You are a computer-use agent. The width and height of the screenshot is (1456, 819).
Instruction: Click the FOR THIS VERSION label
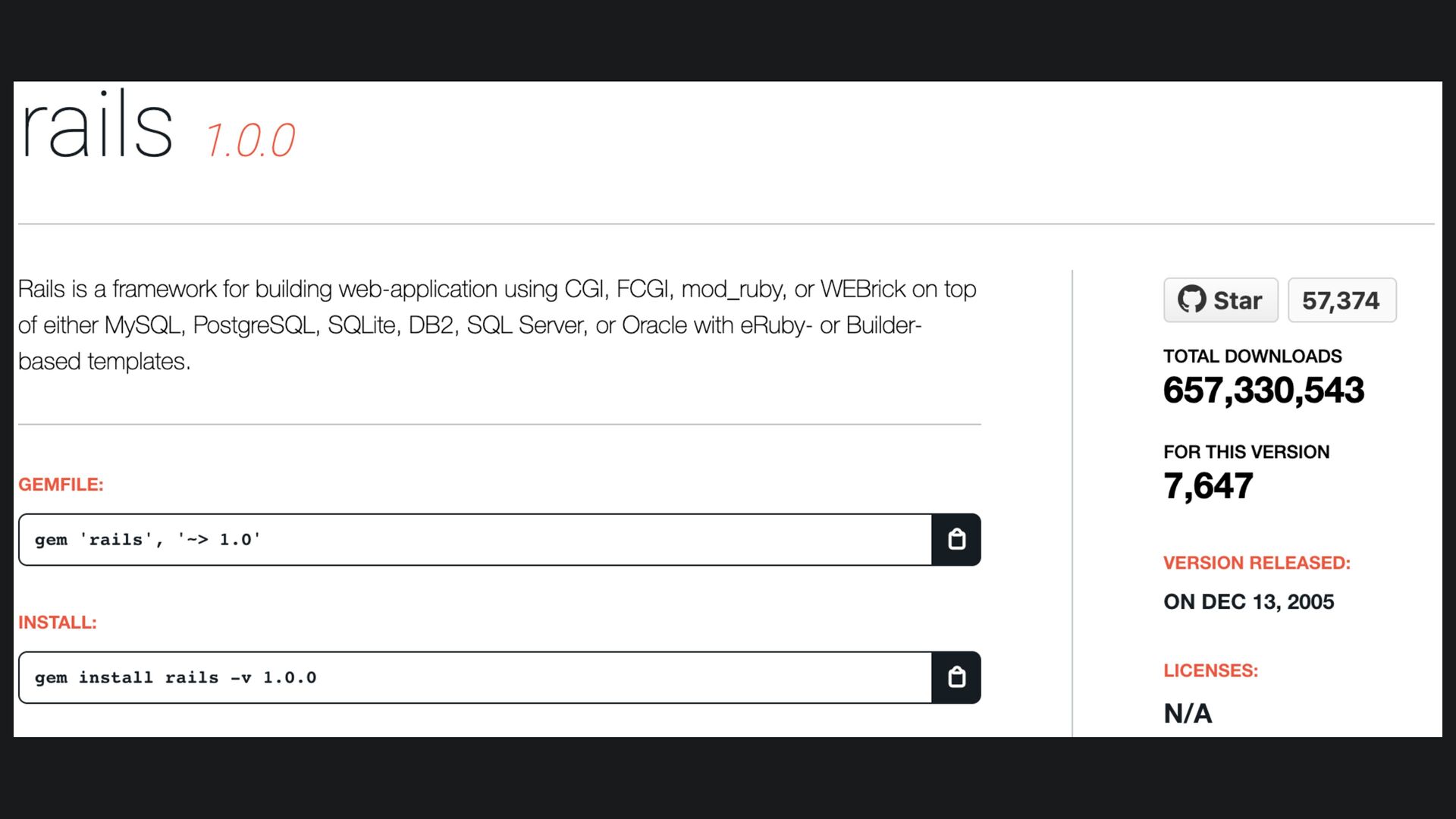pos(1247,452)
